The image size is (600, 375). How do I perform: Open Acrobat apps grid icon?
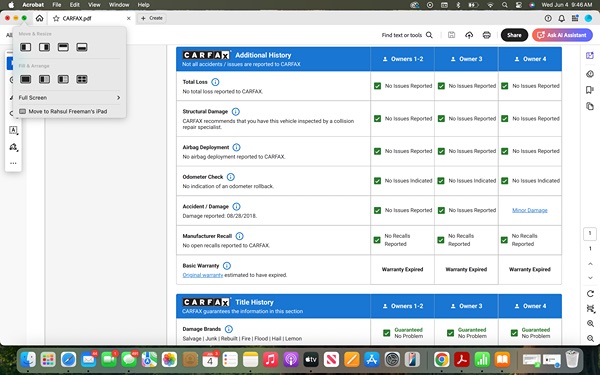click(575, 18)
